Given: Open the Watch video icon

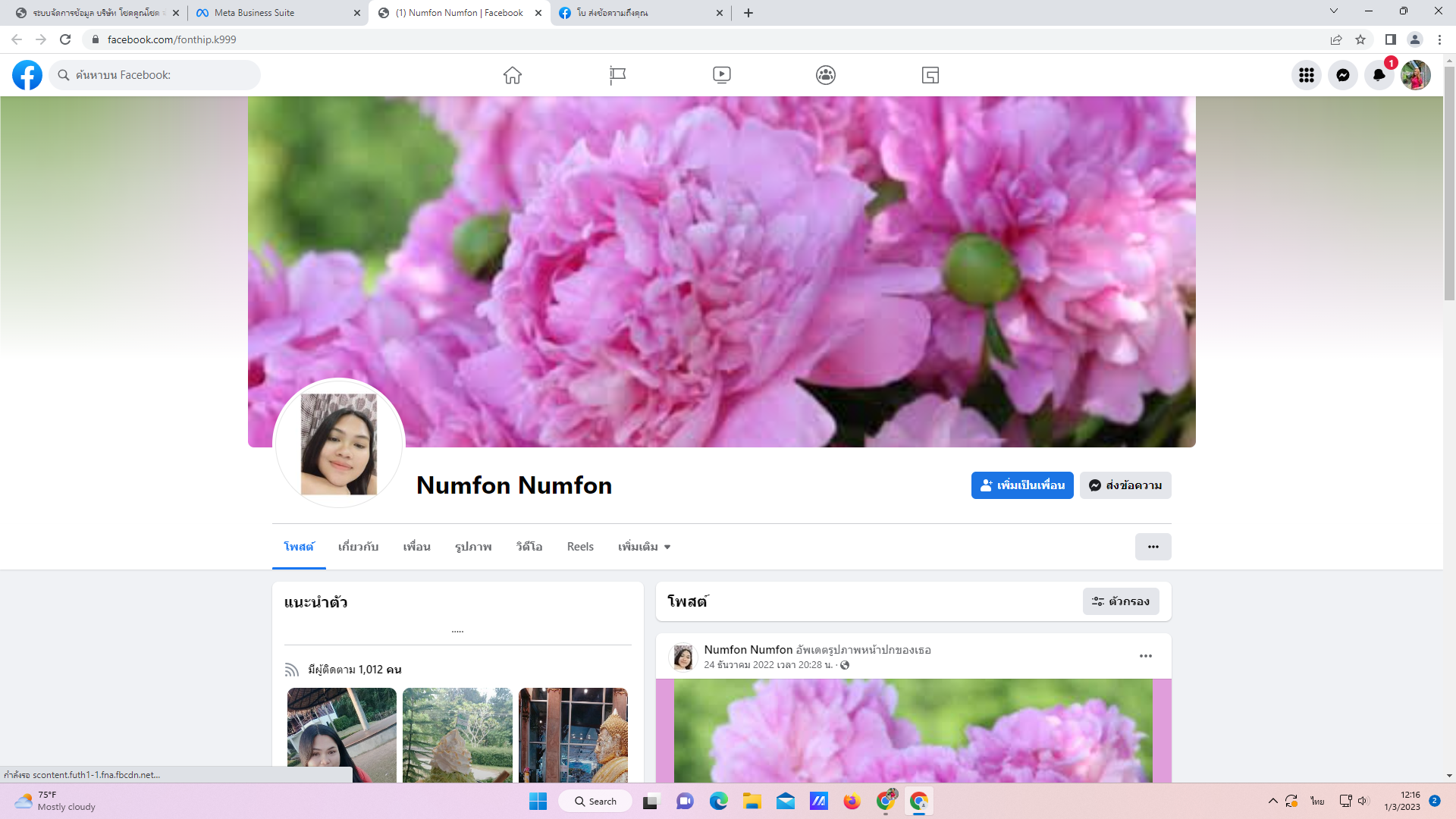Looking at the screenshot, I should [722, 75].
